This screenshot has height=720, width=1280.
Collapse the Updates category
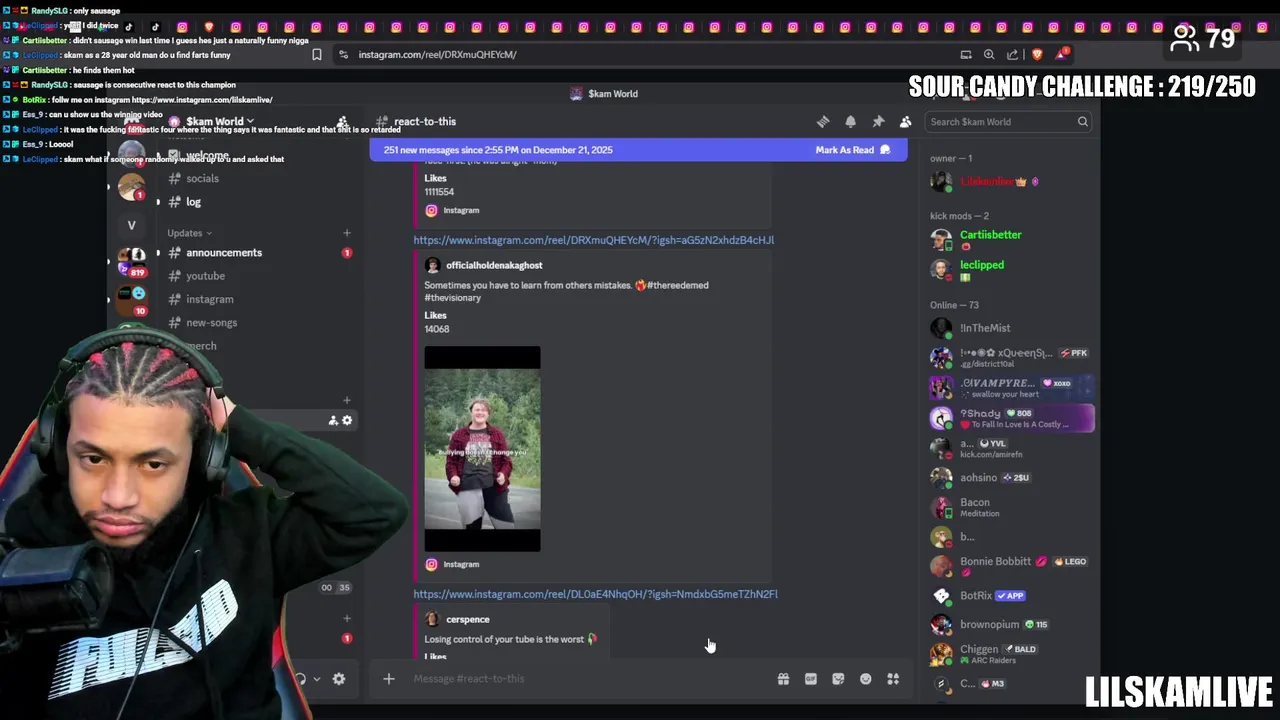point(190,233)
